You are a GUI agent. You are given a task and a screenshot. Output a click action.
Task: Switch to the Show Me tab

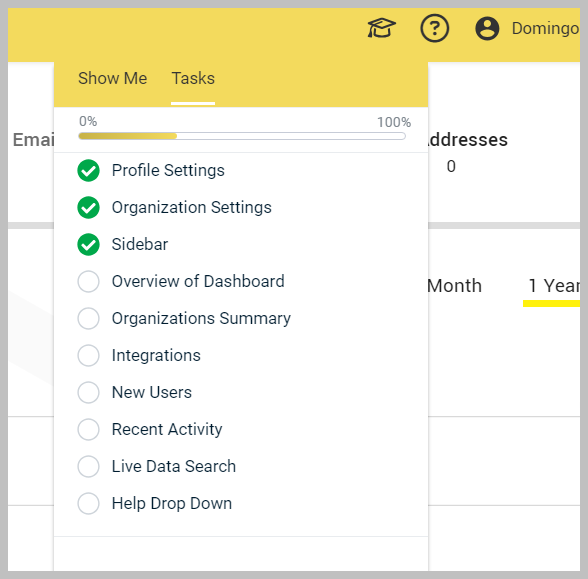112,78
